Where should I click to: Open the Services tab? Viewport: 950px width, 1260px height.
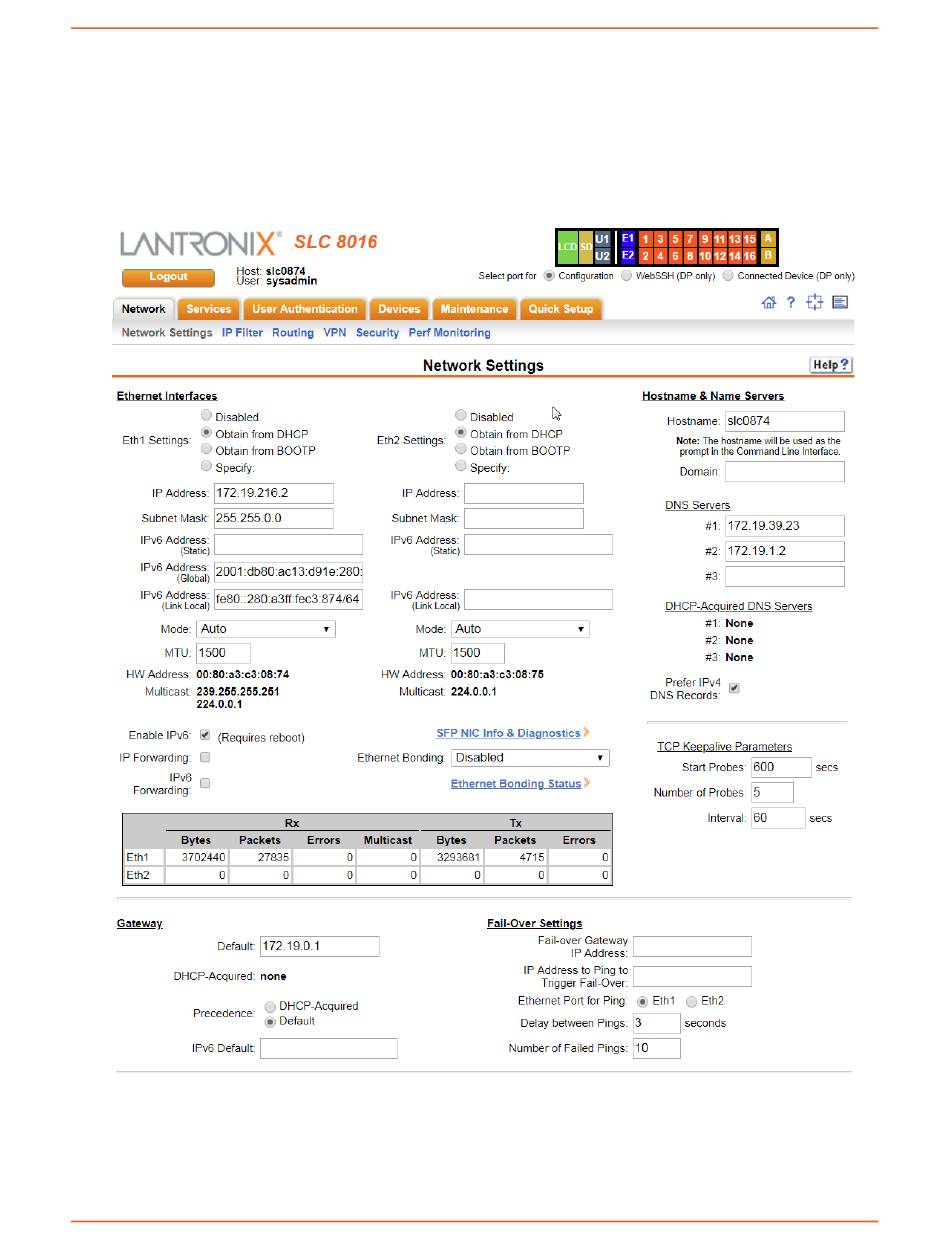(x=209, y=309)
